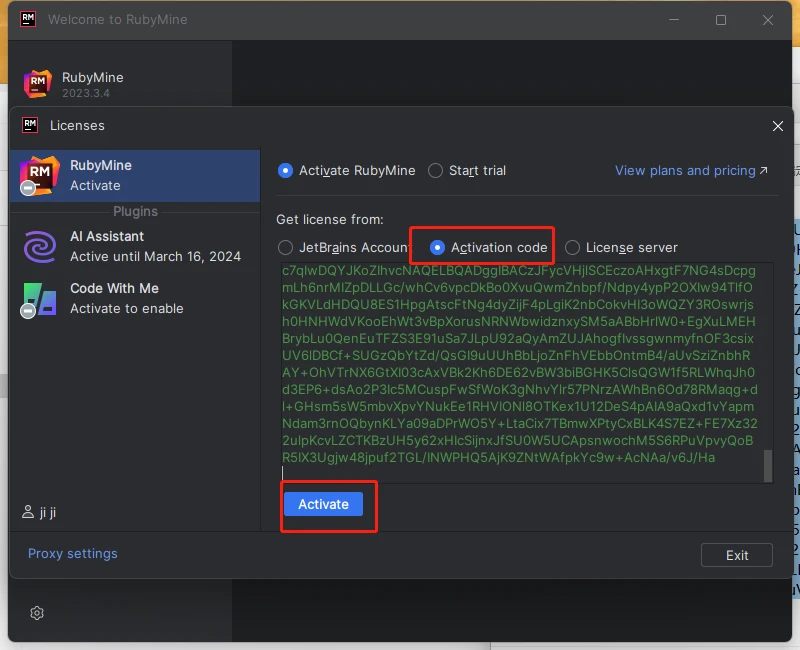Choose License server as license source
The height and width of the screenshot is (650, 800).
tap(572, 247)
